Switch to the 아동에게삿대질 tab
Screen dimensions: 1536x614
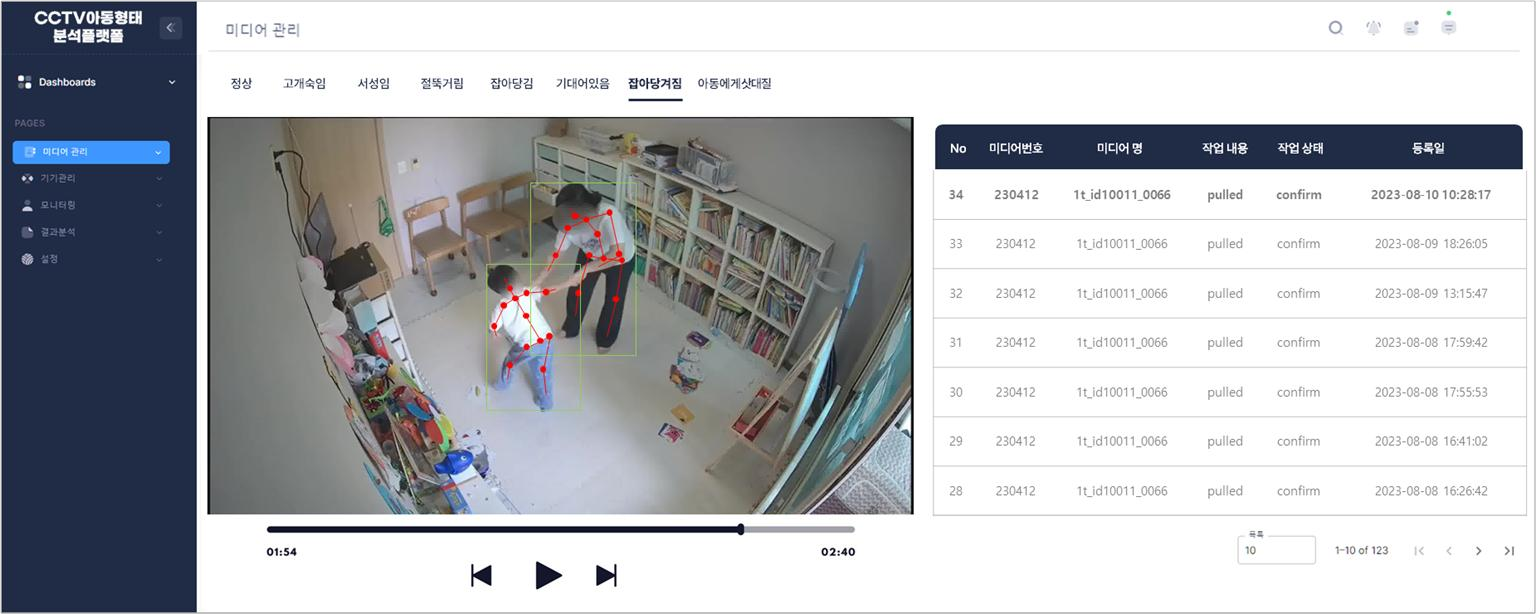tap(734, 84)
